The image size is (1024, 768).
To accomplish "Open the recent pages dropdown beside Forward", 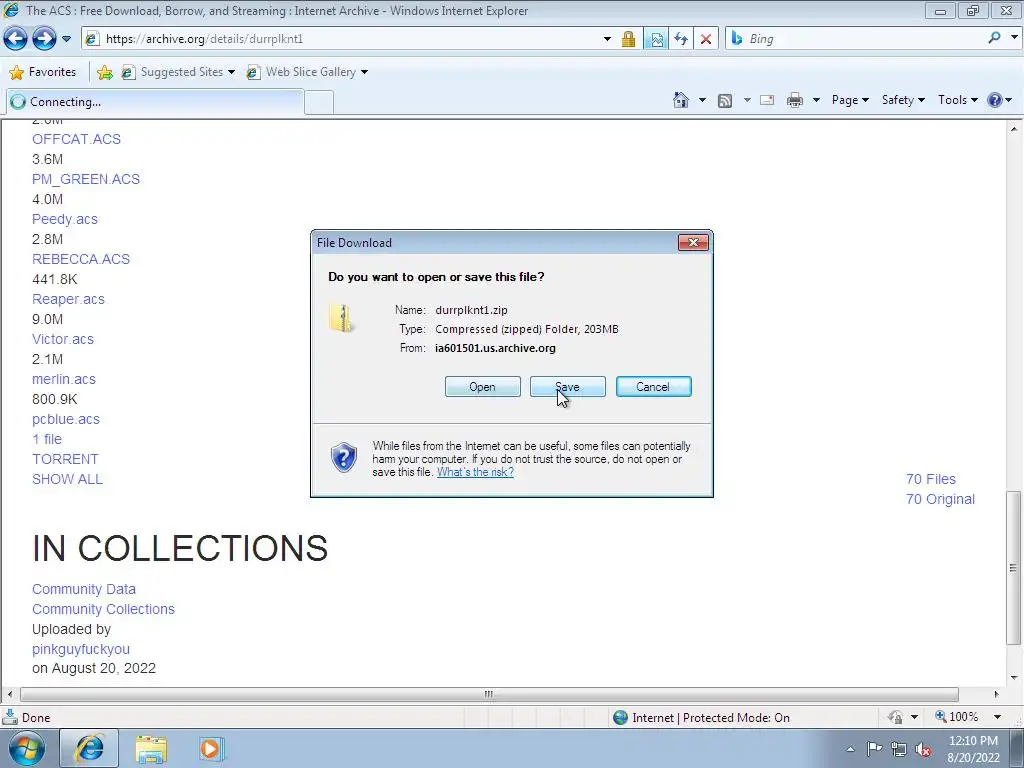I will tap(67, 39).
